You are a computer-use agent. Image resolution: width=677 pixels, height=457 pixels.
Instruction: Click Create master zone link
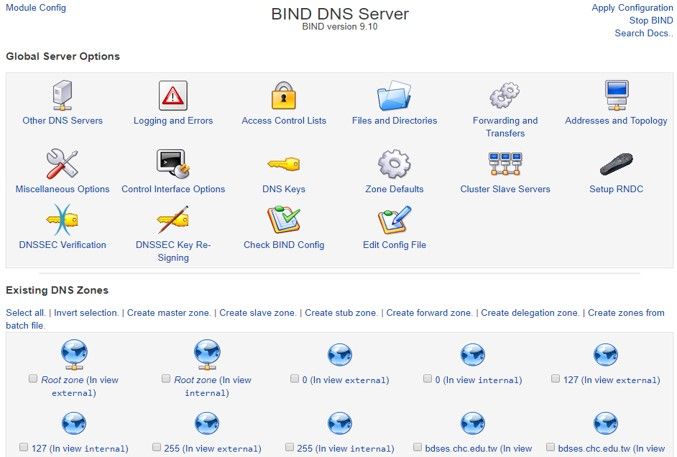pos(169,313)
